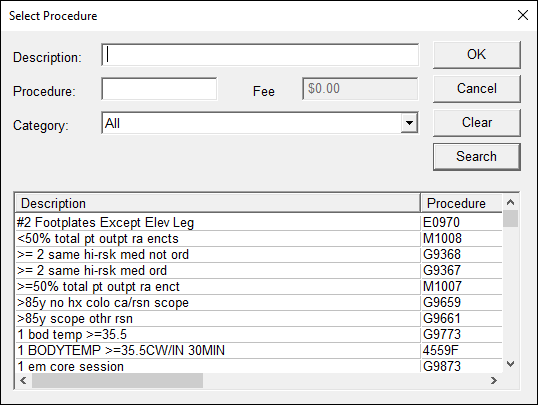Image resolution: width=538 pixels, height=405 pixels.
Task: Click the horizontal scrollbar left arrow
Action: (23, 380)
